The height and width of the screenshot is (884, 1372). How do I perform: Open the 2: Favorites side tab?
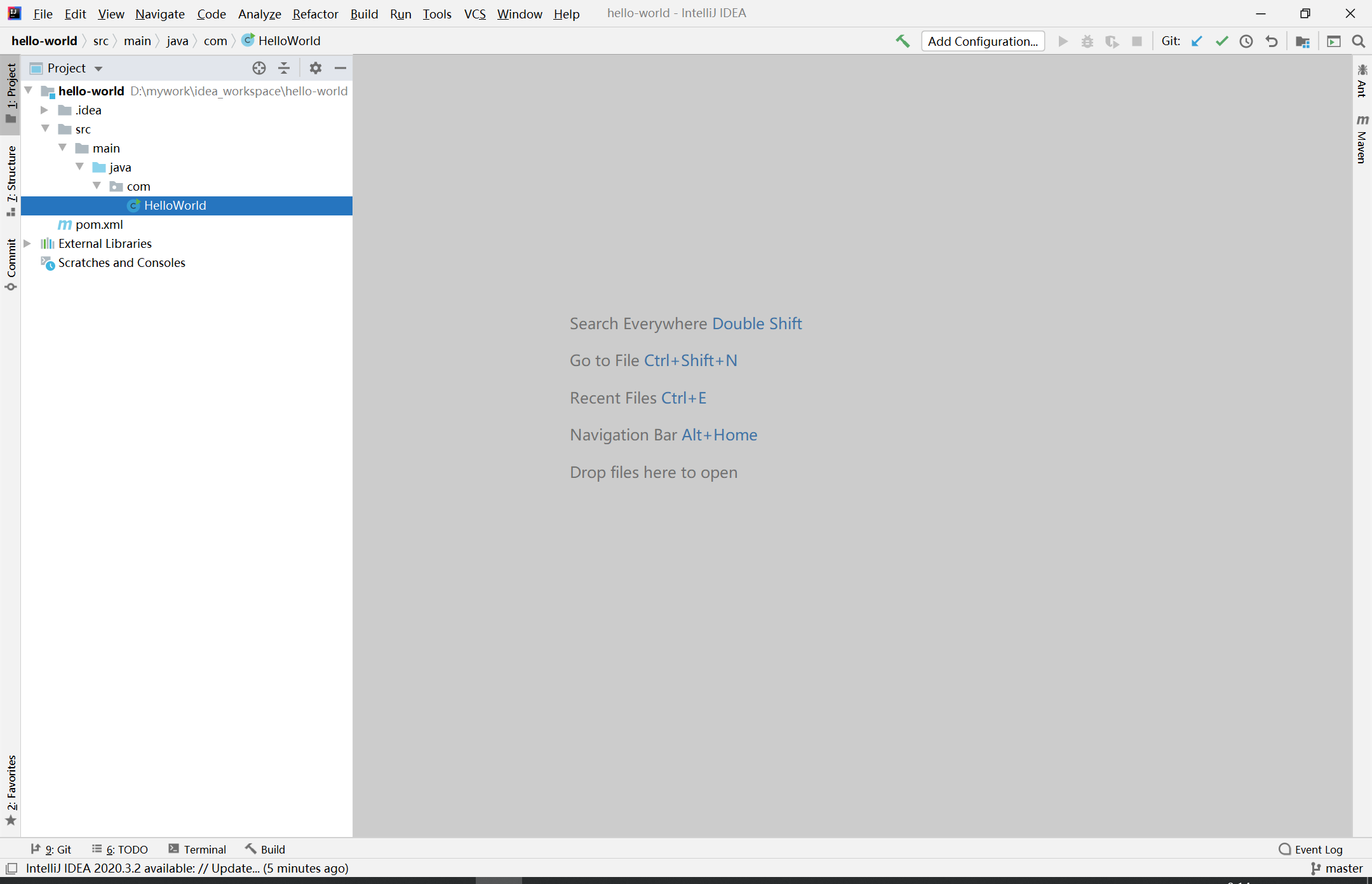point(11,790)
